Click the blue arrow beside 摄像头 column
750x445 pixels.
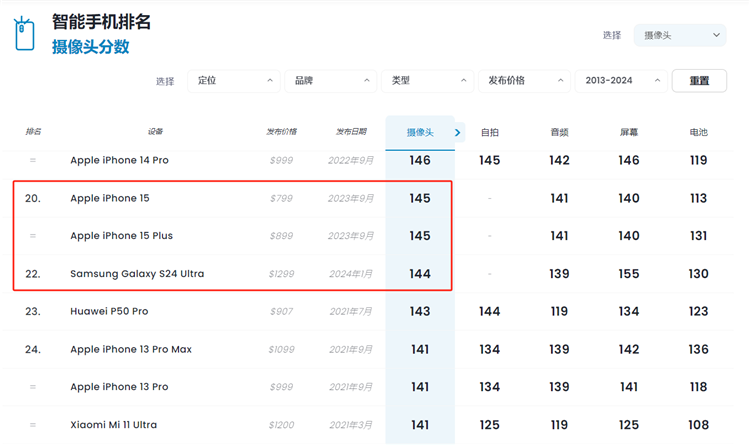458,133
